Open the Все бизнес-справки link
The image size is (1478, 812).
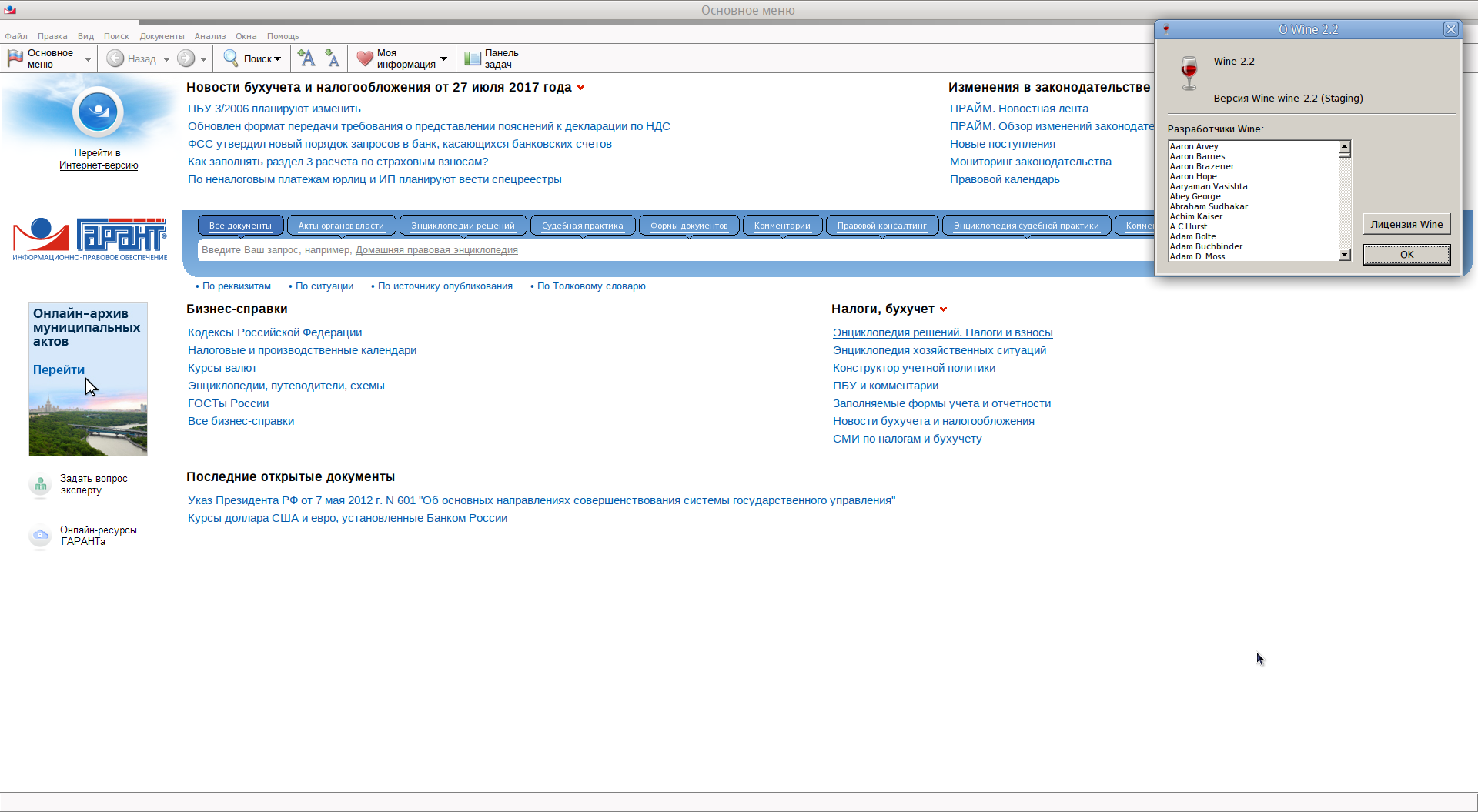click(x=241, y=421)
